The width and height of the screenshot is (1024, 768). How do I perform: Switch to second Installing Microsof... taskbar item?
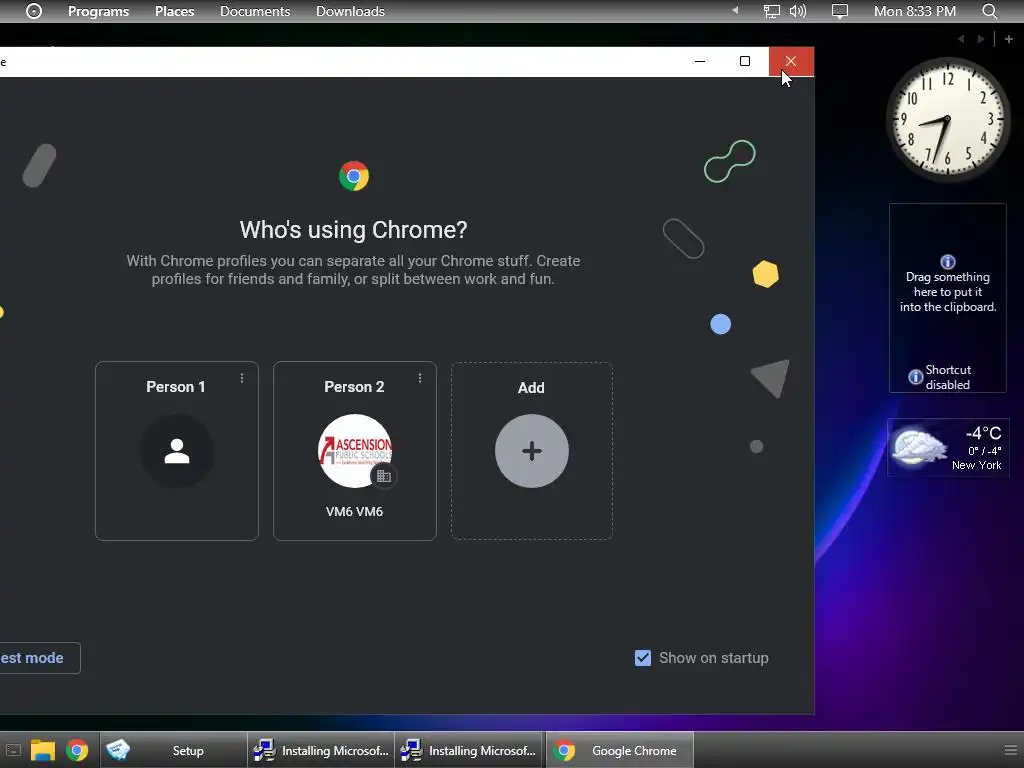469,750
